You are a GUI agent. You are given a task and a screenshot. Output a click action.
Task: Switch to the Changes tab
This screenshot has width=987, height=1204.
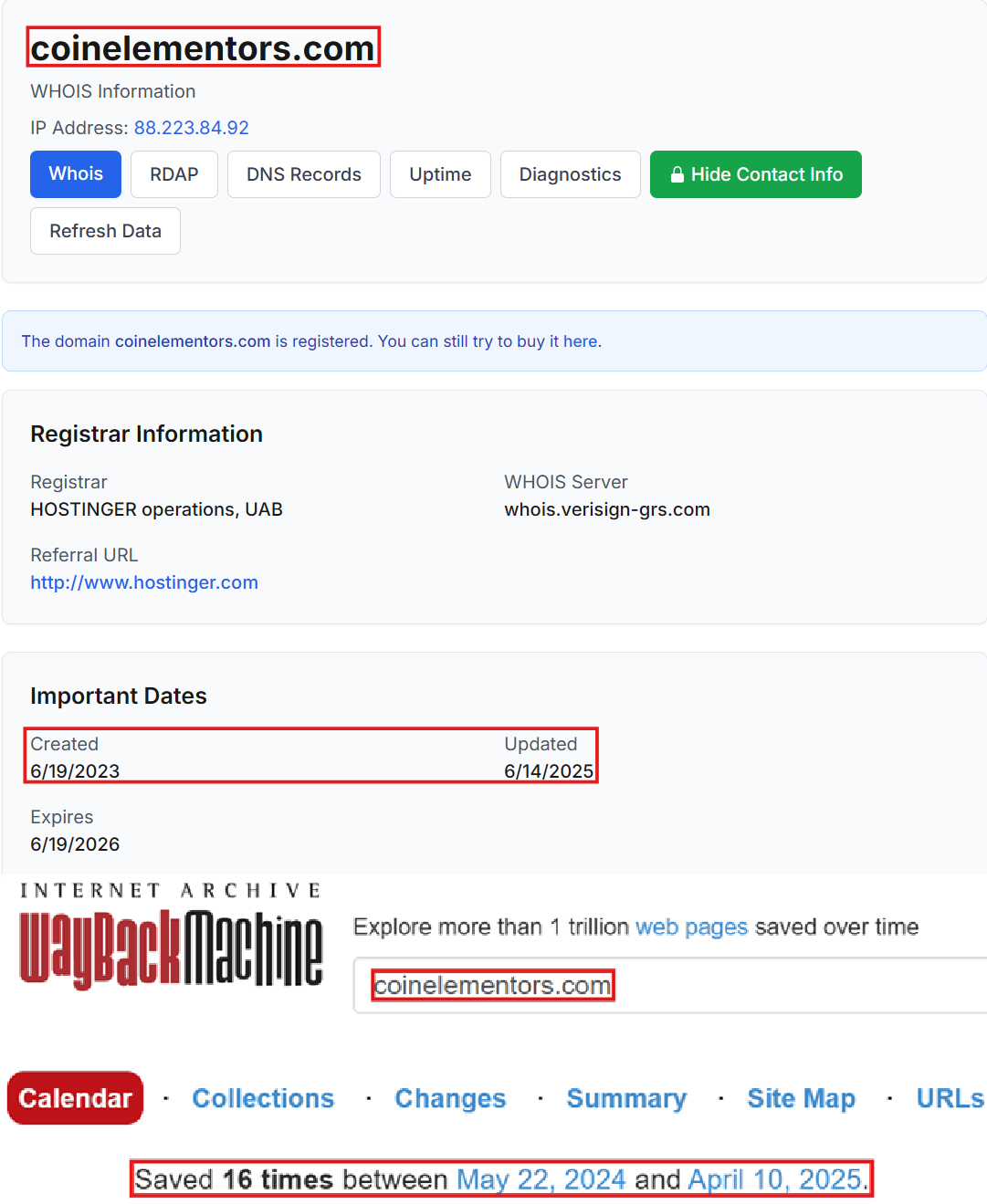(x=450, y=1098)
